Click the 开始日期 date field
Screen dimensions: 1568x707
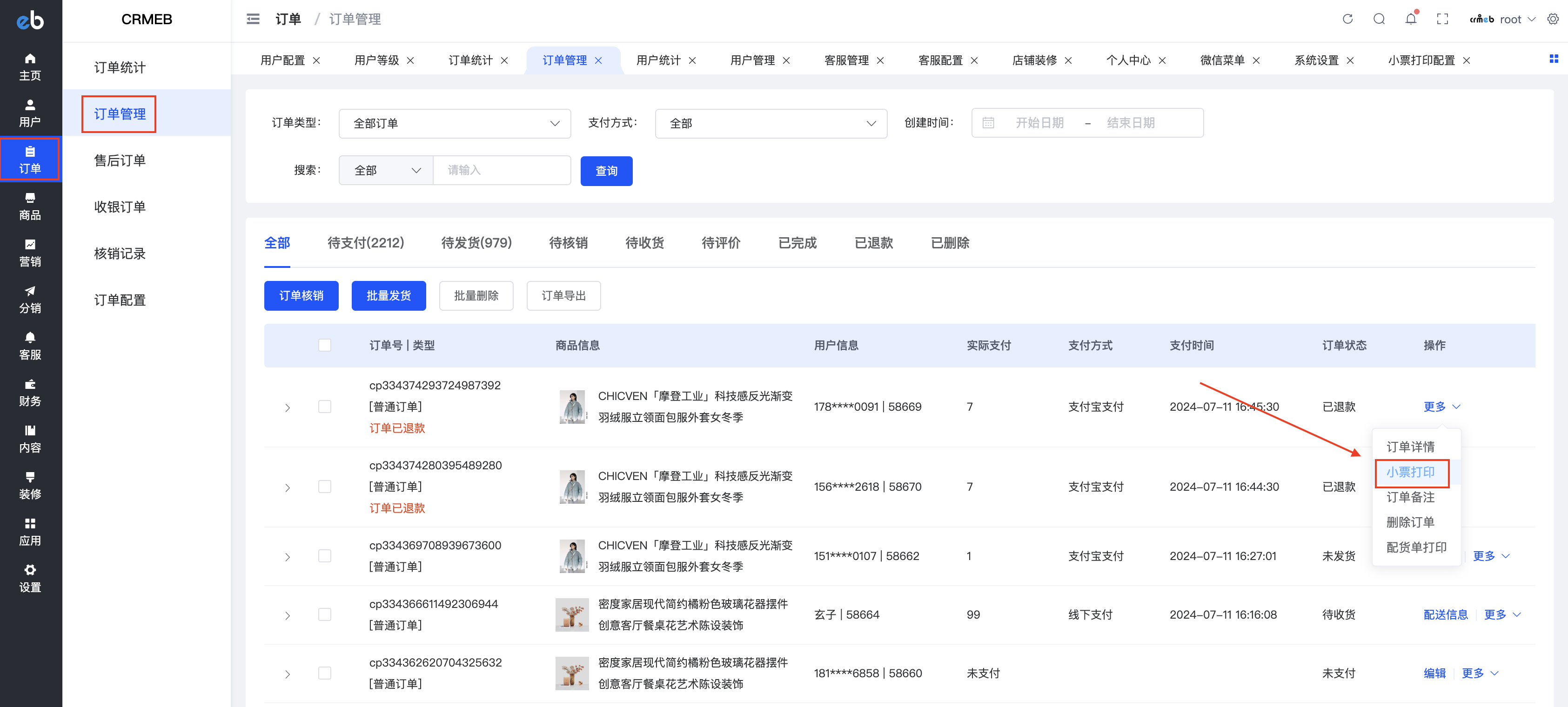pyautogui.click(x=1039, y=123)
